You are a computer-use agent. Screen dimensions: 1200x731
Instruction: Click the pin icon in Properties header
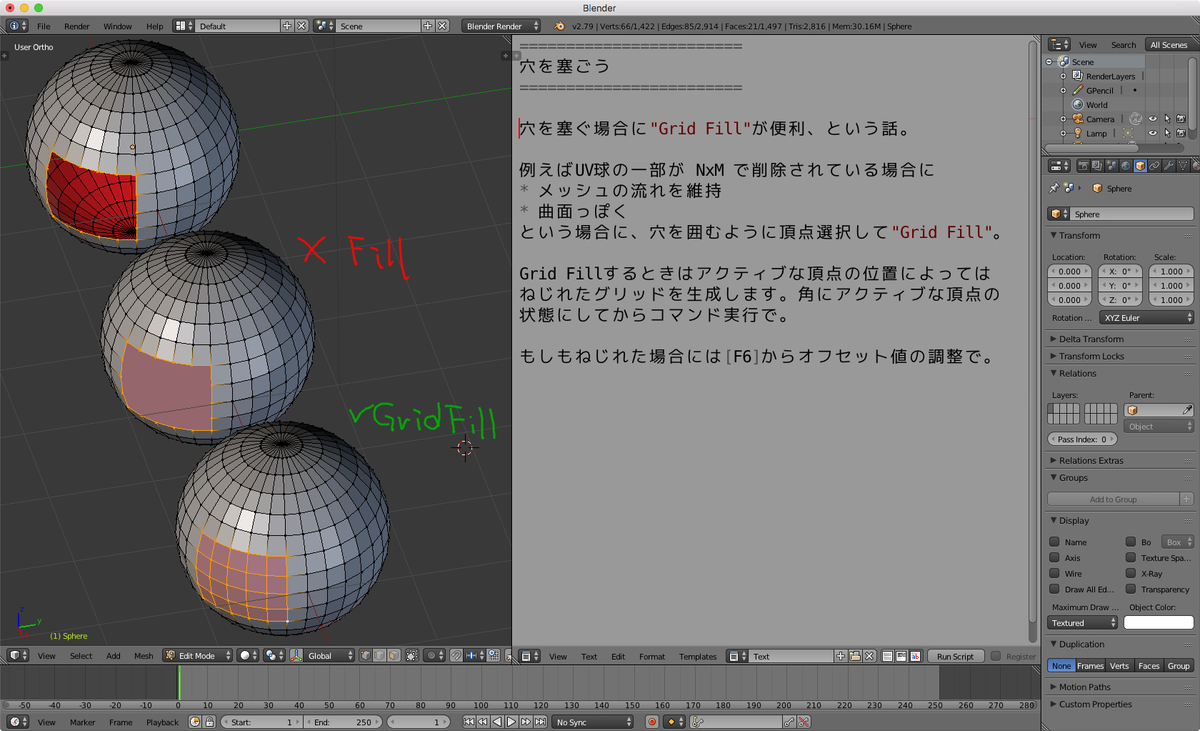pos(1054,188)
